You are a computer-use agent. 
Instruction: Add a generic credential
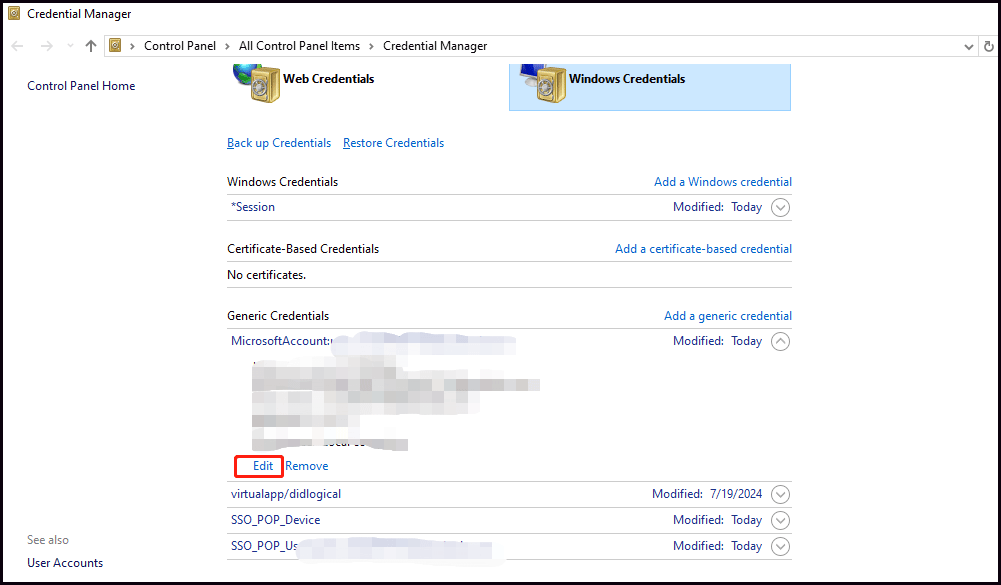(x=728, y=316)
